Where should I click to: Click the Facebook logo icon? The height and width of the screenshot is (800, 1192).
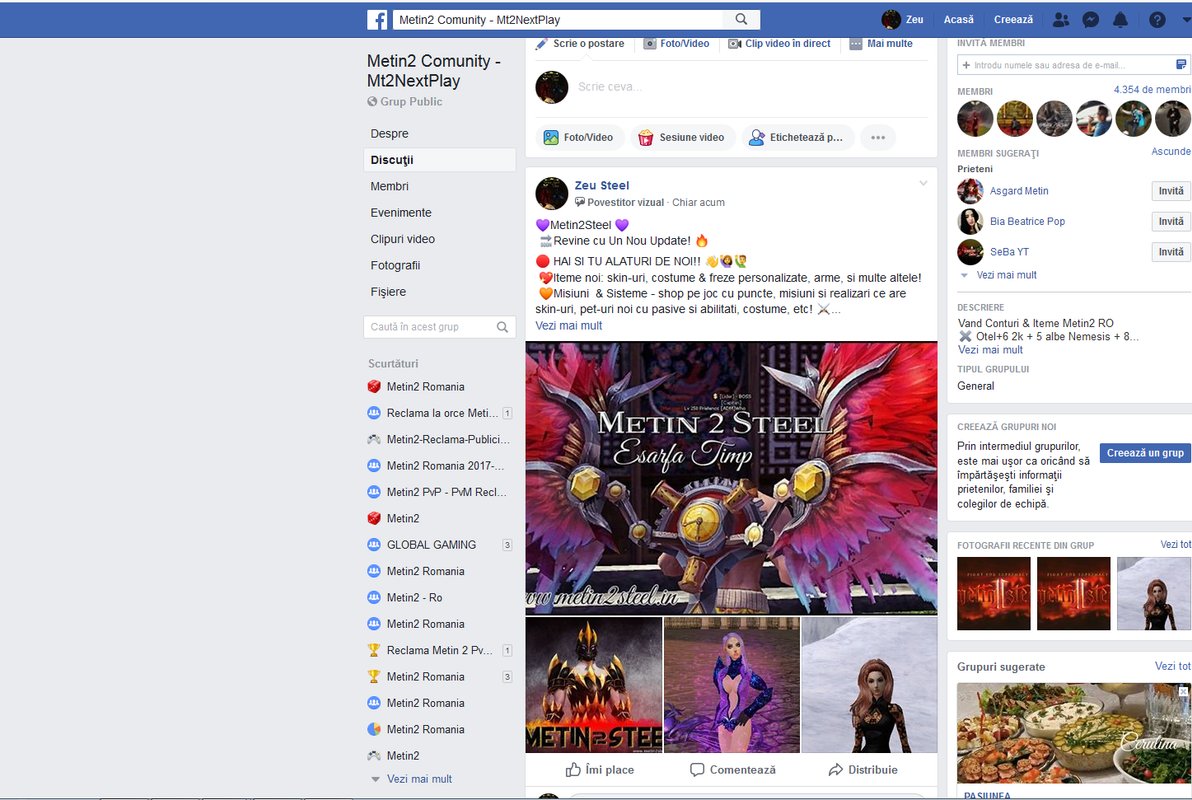(x=377, y=20)
